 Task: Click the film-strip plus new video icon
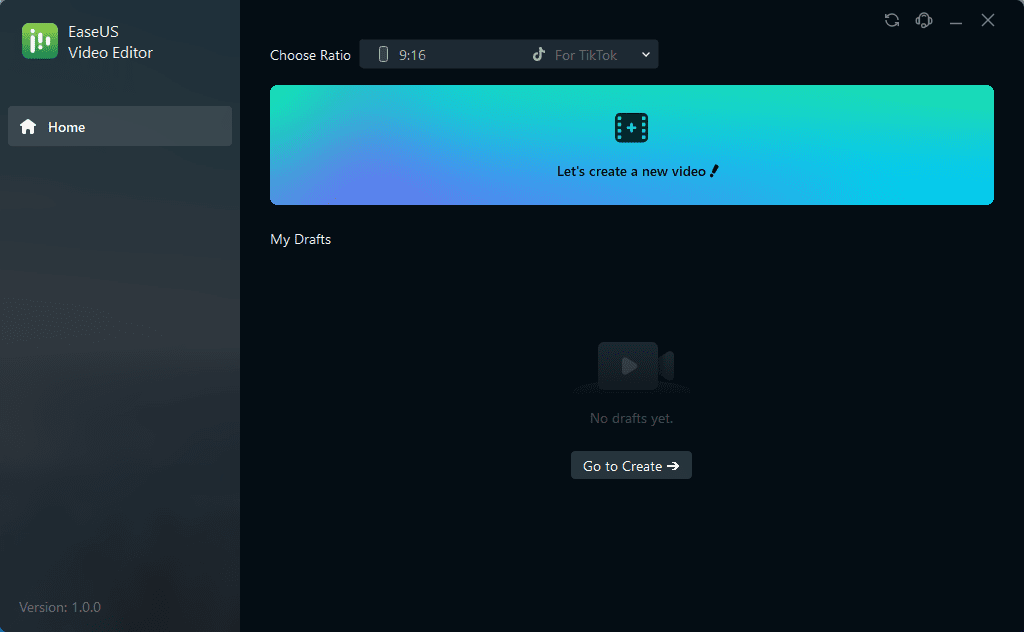click(631, 127)
